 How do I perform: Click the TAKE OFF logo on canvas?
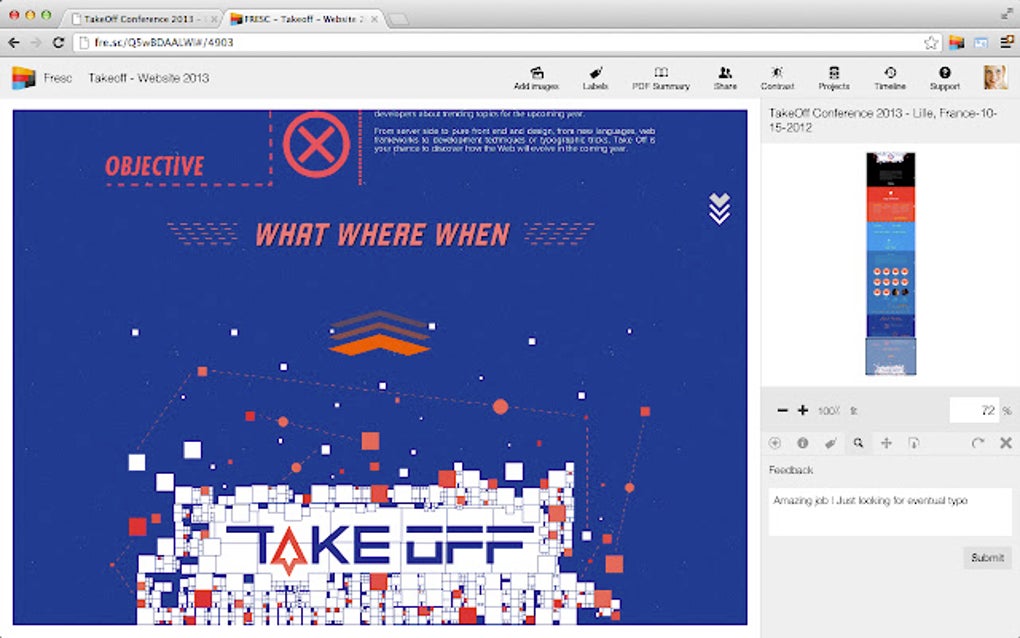point(380,550)
